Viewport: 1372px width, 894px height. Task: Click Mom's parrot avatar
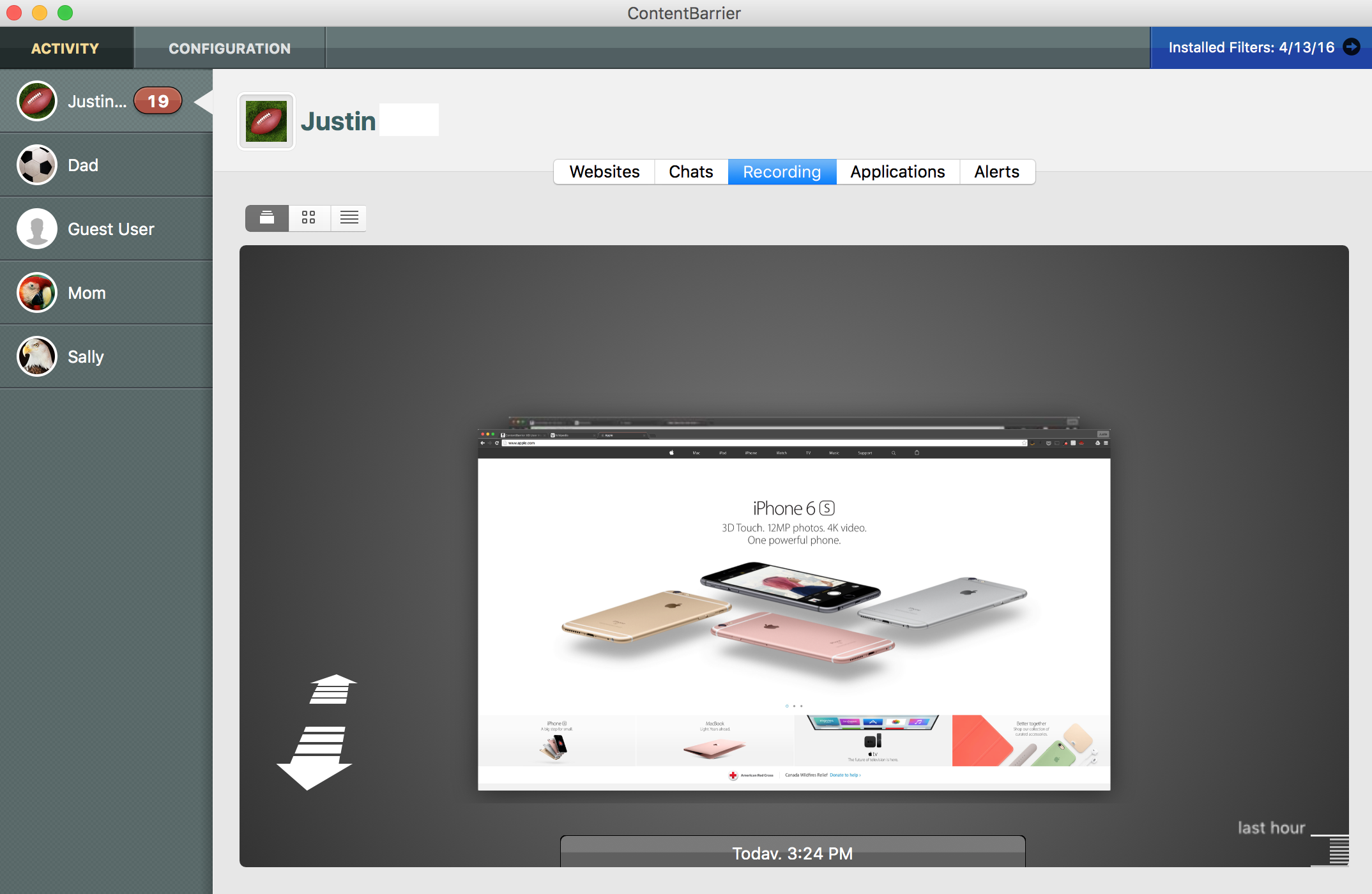coord(37,292)
